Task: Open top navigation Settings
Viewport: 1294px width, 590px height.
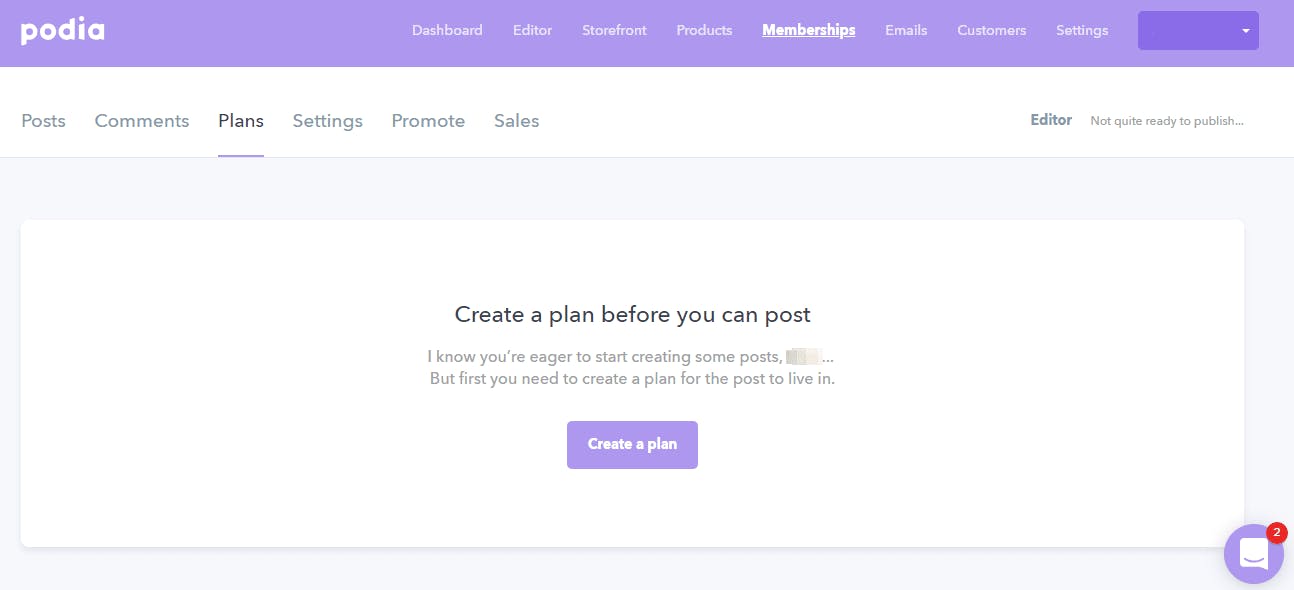Action: tap(1082, 30)
